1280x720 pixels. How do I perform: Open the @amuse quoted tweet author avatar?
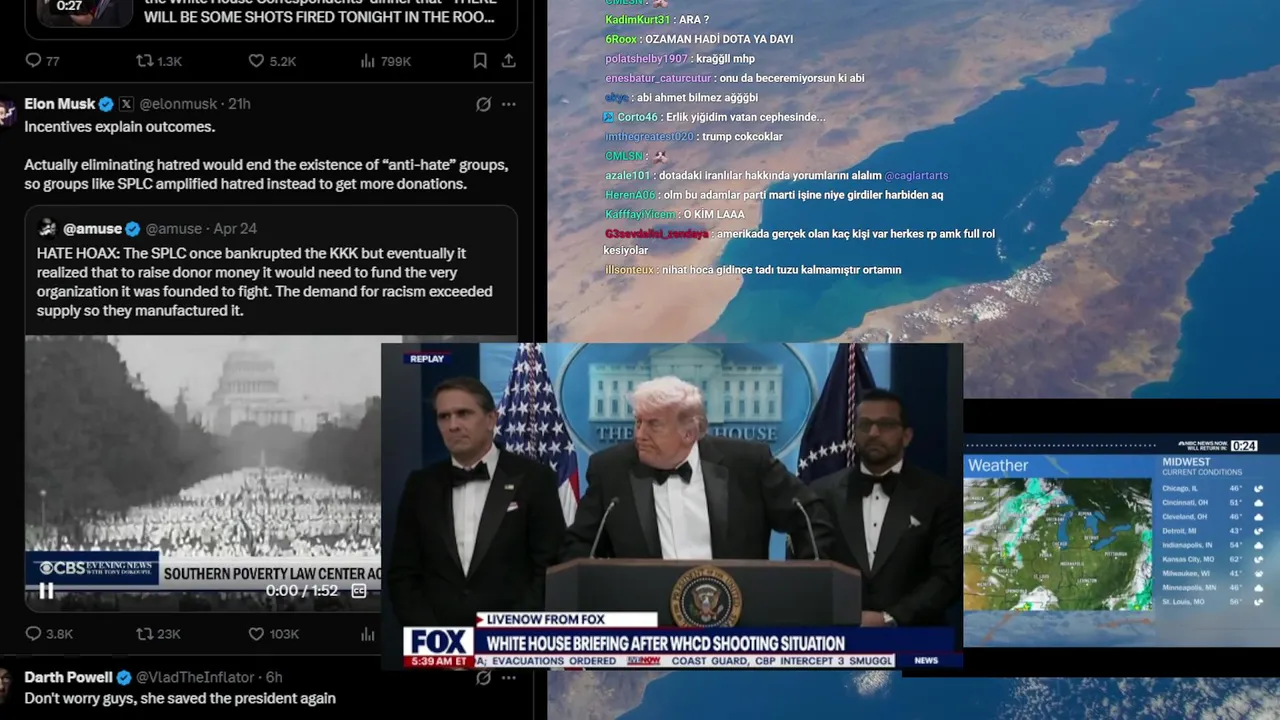(47, 228)
